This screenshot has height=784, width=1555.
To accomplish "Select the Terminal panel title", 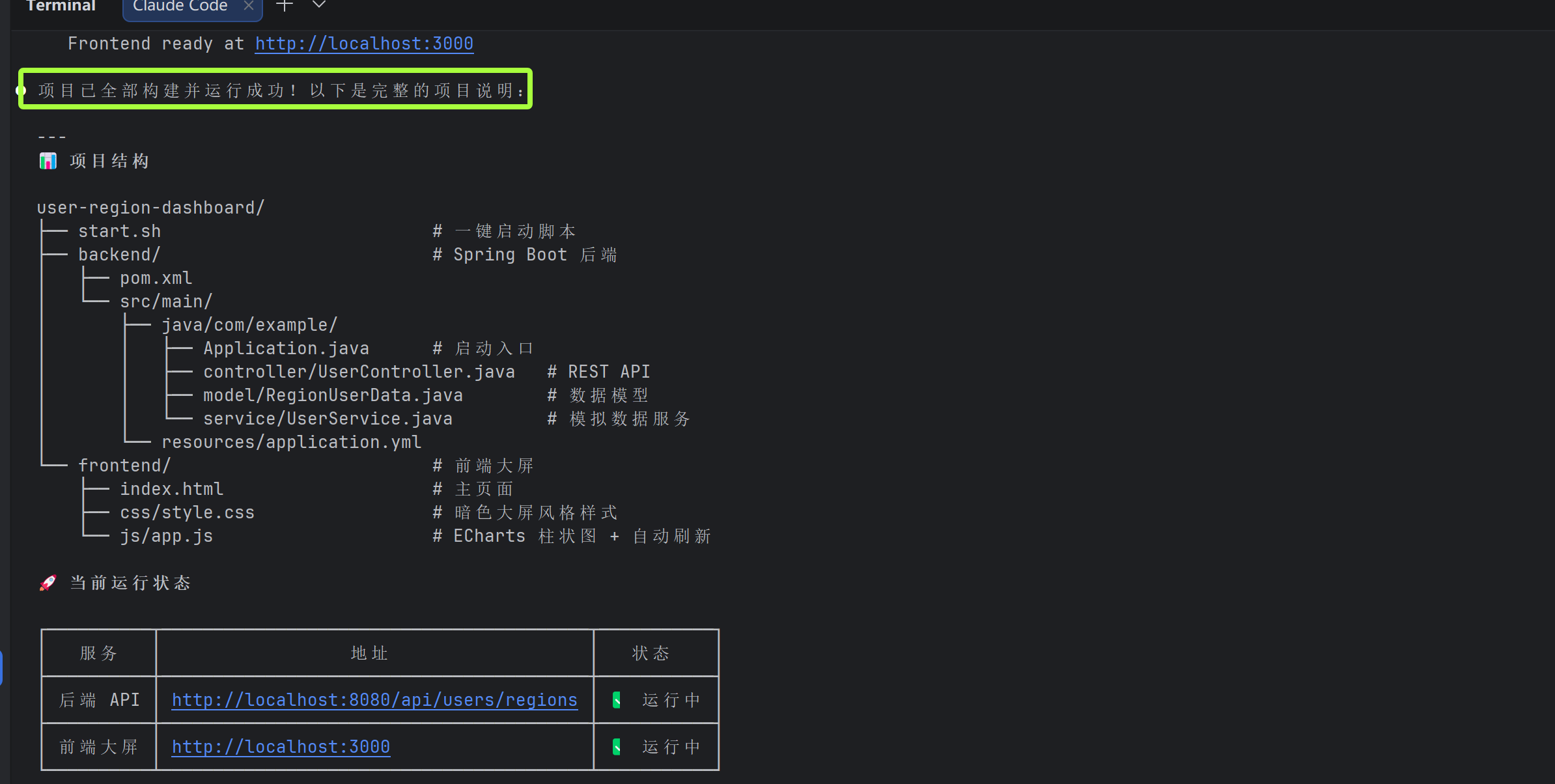I will [x=61, y=7].
